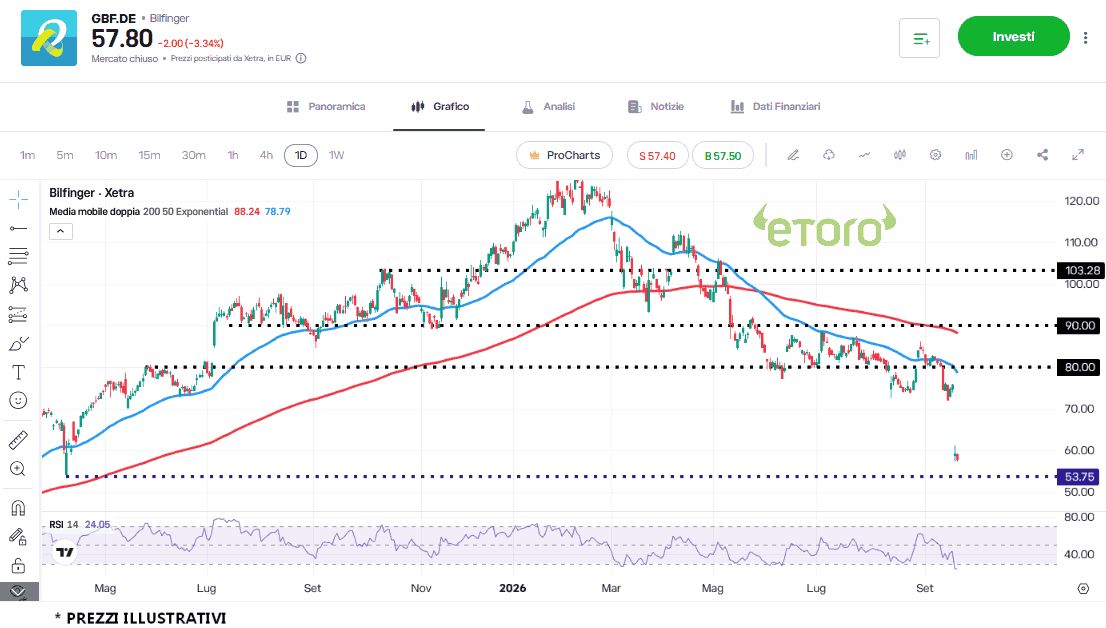Select the 1W timeframe
Image resolution: width=1106 pixels, height=628 pixels.
(x=336, y=155)
